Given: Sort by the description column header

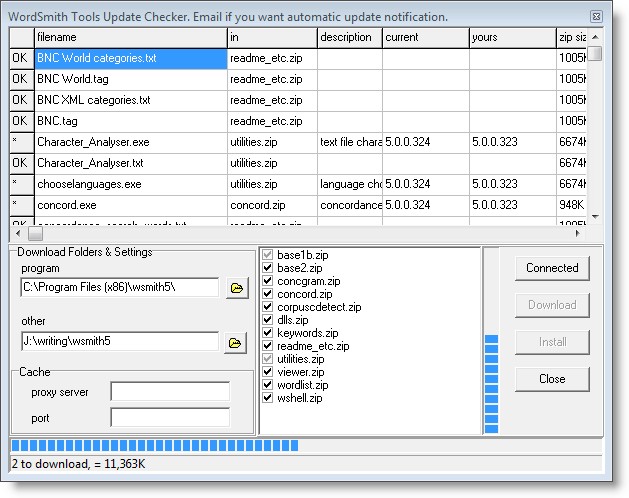Looking at the screenshot, I should point(349,37).
